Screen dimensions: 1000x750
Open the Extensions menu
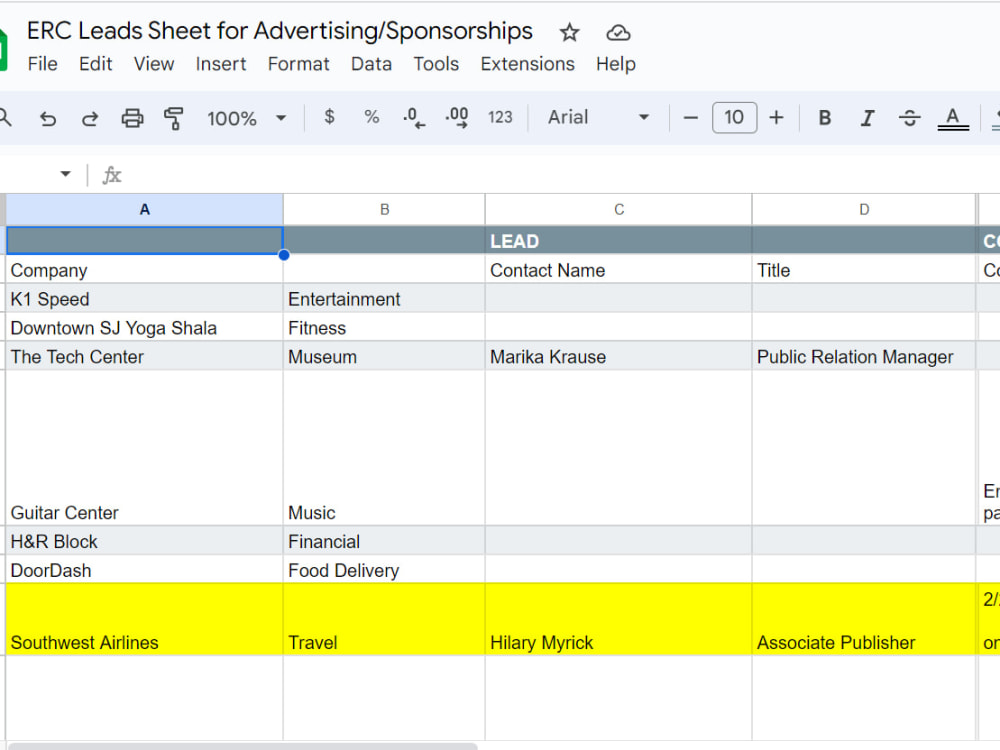coord(527,64)
